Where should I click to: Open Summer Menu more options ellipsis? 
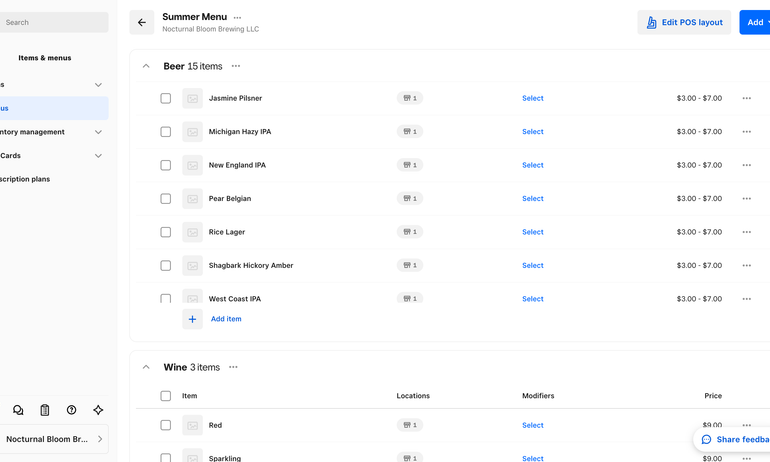tap(237, 17)
